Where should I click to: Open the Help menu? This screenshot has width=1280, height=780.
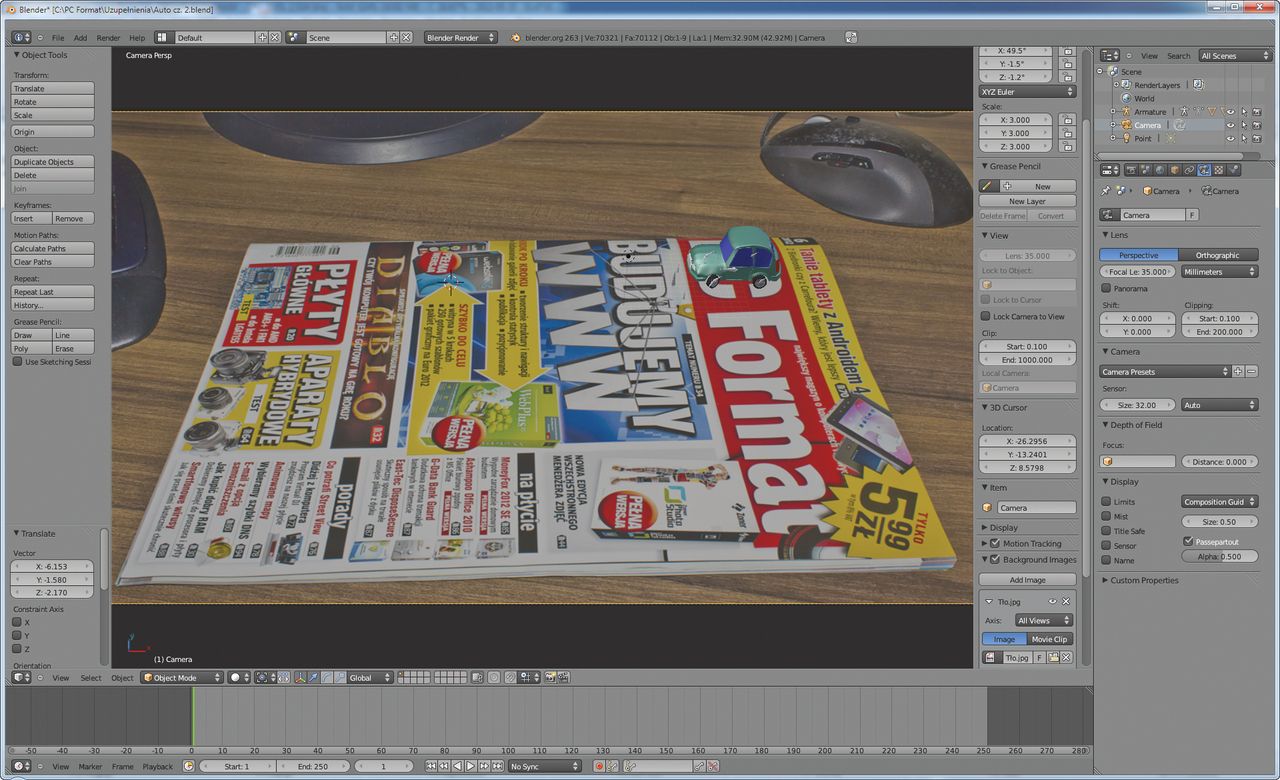click(x=137, y=38)
